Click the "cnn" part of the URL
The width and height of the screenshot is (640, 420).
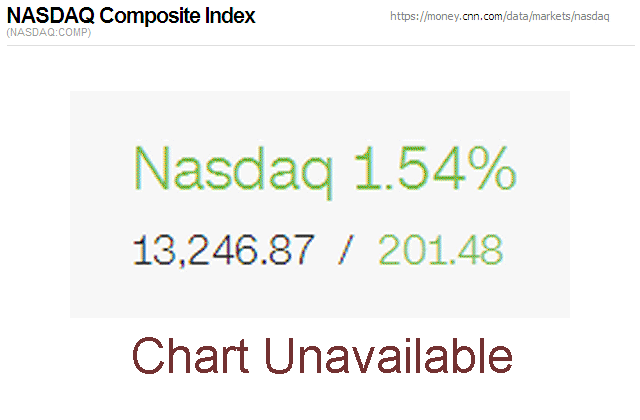tap(470, 17)
